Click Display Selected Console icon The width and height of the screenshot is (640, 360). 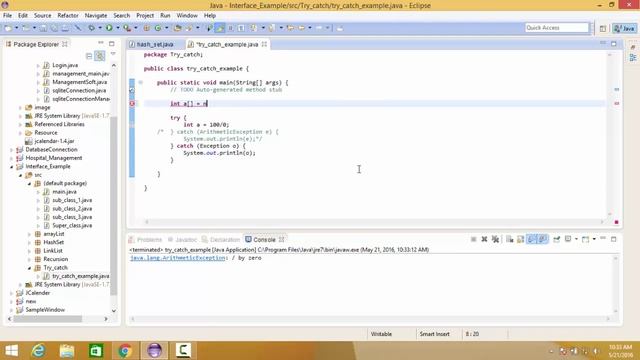click(568, 239)
